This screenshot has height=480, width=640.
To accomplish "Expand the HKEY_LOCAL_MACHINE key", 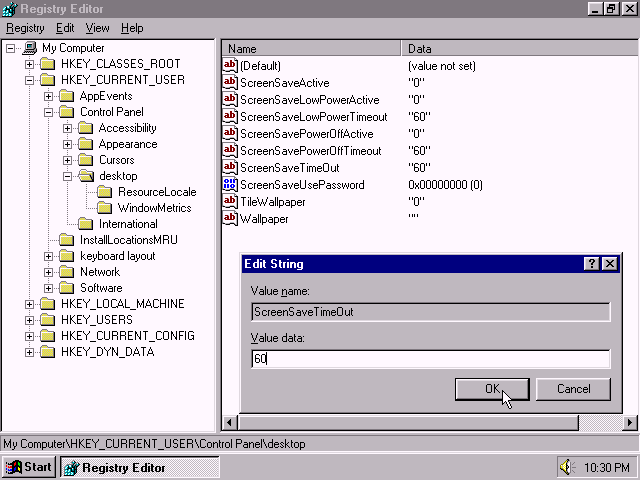I will tap(30, 304).
